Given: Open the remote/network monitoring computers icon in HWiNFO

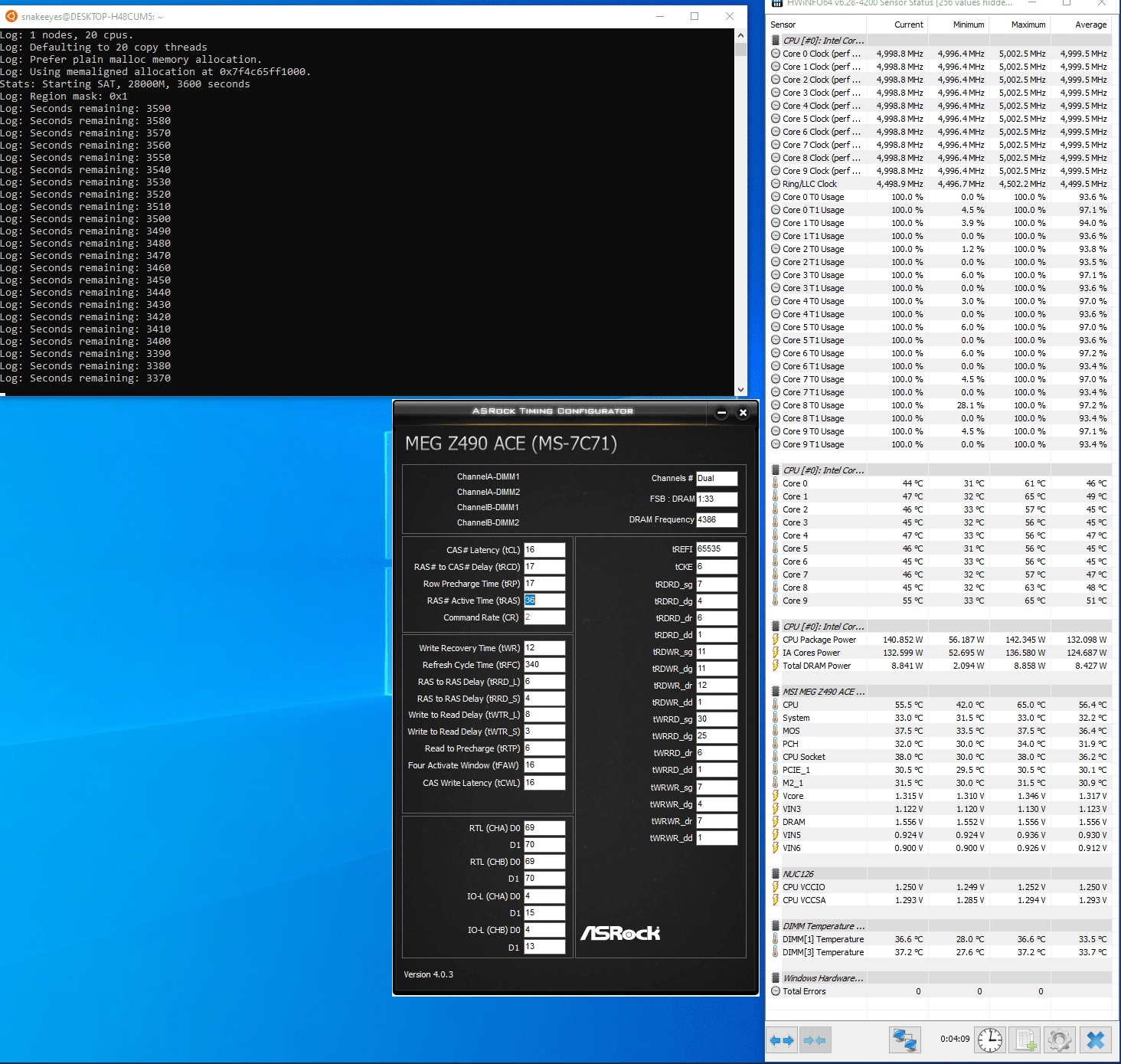Looking at the screenshot, I should [x=904, y=1040].
